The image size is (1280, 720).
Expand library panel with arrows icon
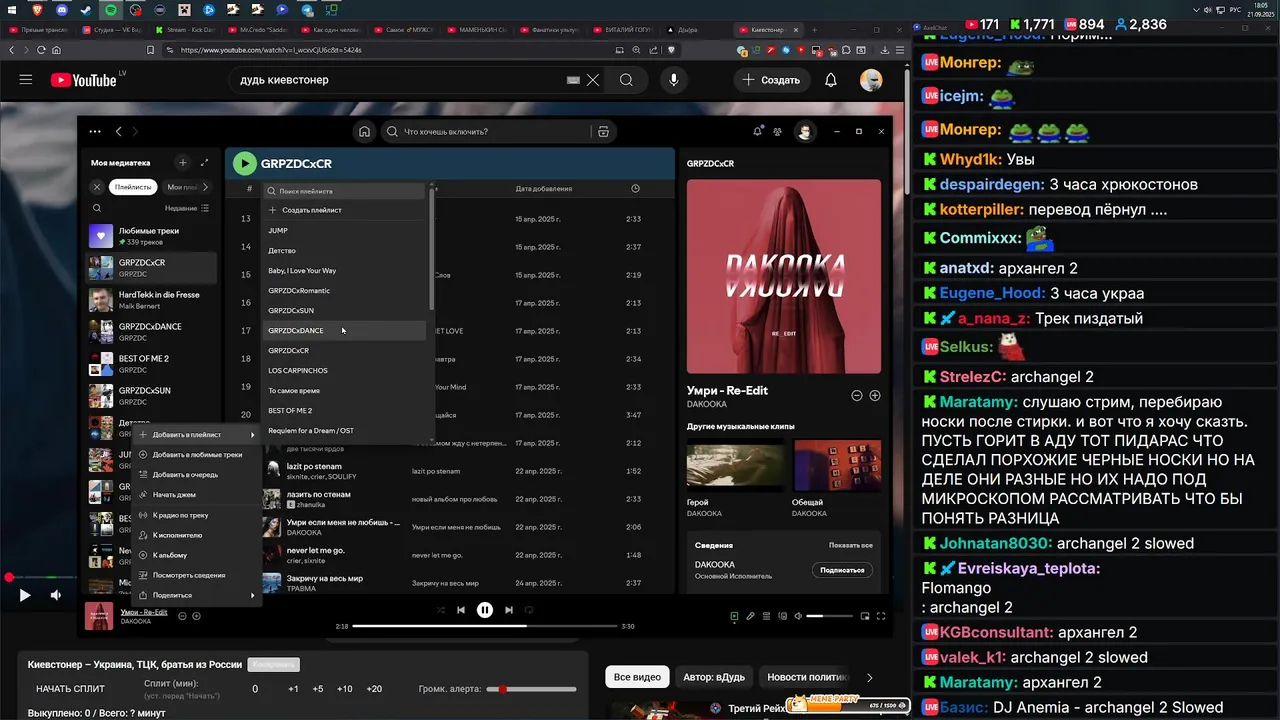coord(205,162)
